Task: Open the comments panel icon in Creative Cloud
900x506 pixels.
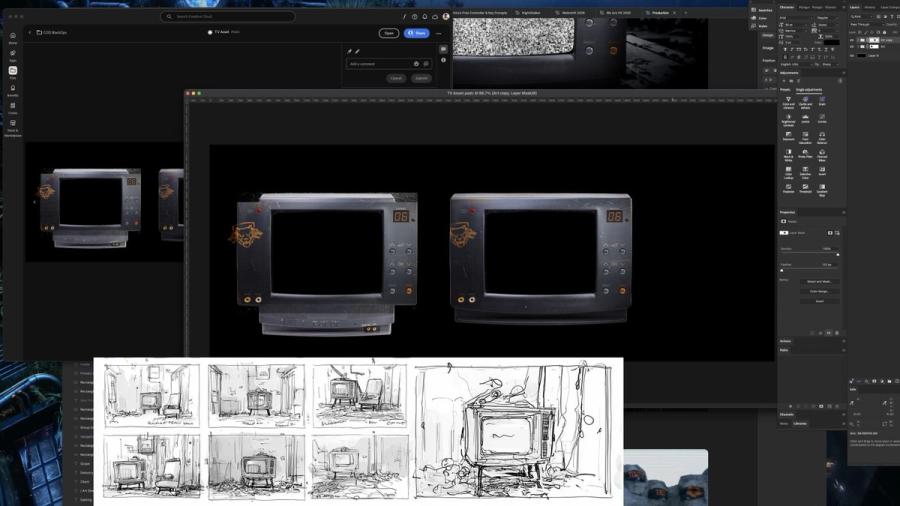Action: point(443,49)
